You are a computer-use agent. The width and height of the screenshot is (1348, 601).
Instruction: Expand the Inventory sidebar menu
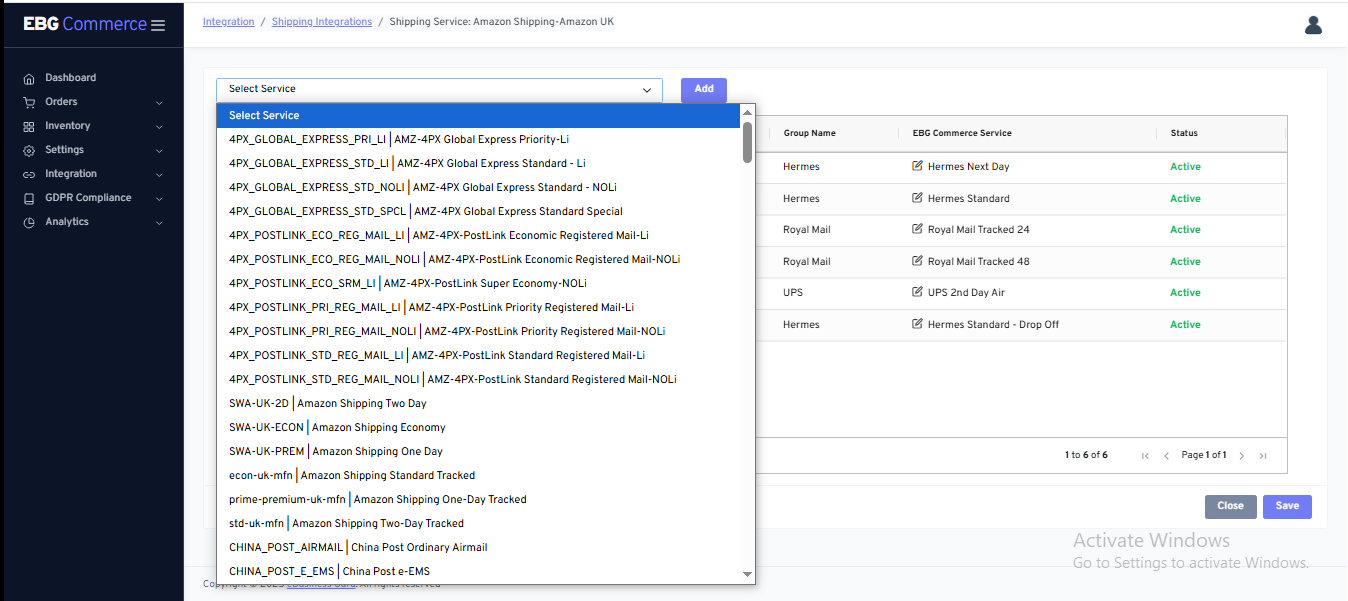159,126
